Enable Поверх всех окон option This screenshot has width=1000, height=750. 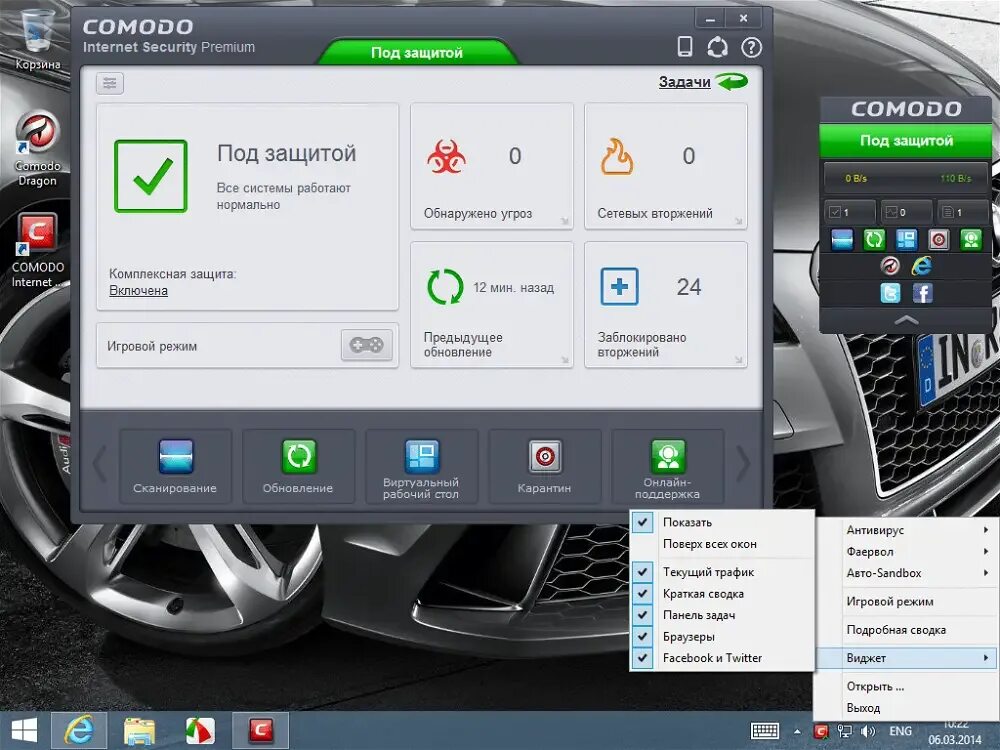click(722, 544)
